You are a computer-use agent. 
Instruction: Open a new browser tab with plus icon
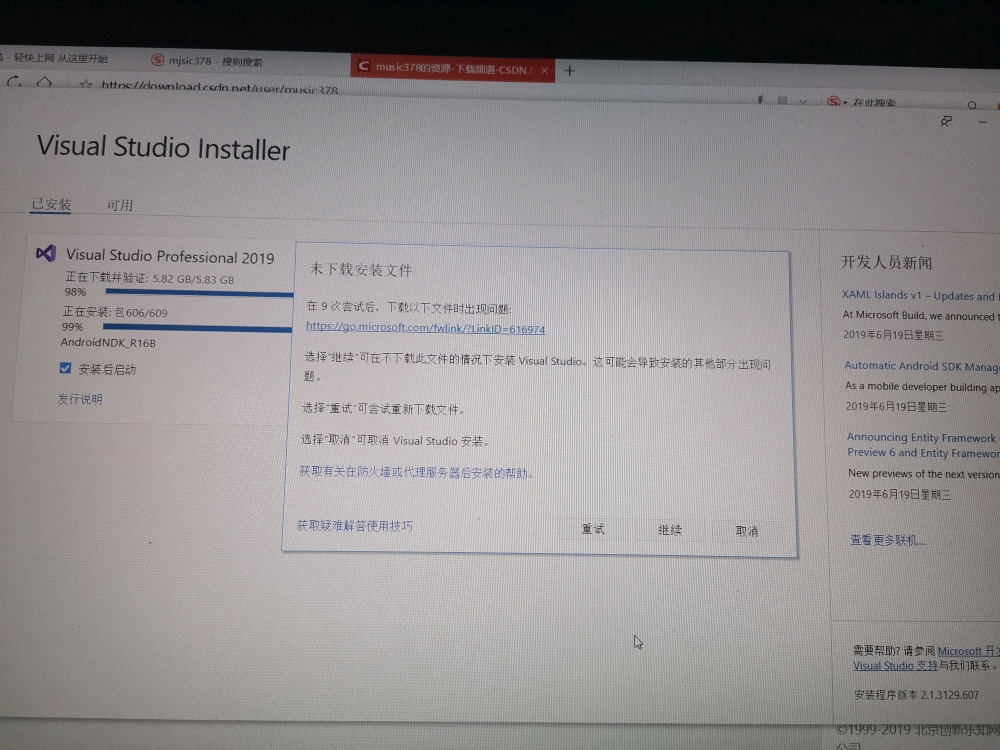(x=570, y=71)
